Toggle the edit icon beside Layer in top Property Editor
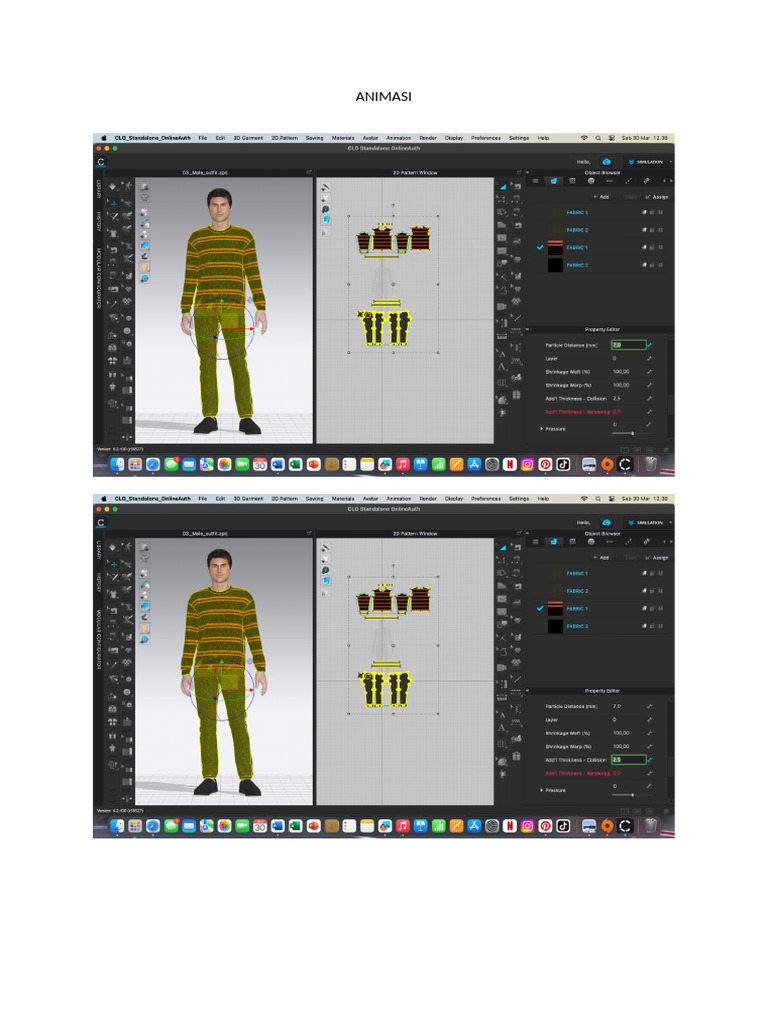The width and height of the screenshot is (768, 1024). pyautogui.click(x=649, y=357)
